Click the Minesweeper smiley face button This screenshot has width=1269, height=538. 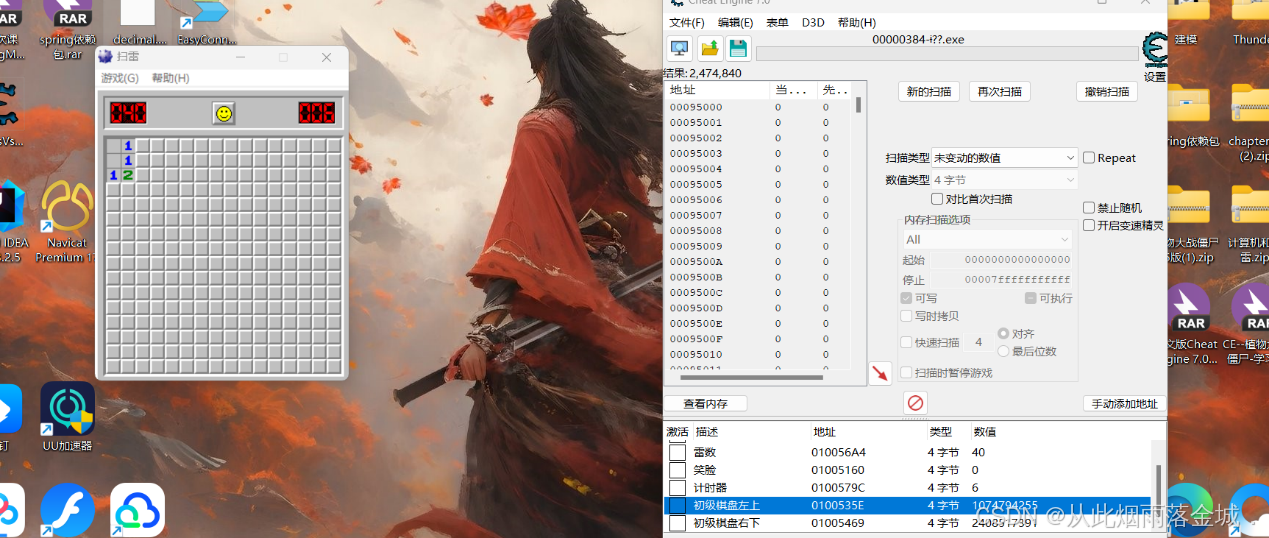pyautogui.click(x=224, y=113)
